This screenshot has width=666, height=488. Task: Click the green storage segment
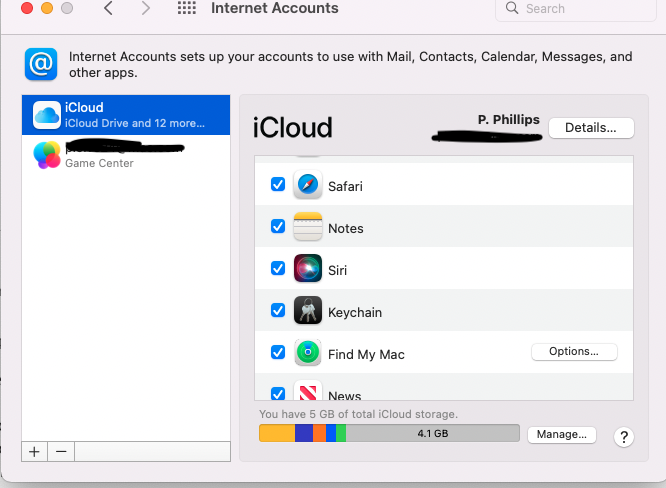click(341, 433)
